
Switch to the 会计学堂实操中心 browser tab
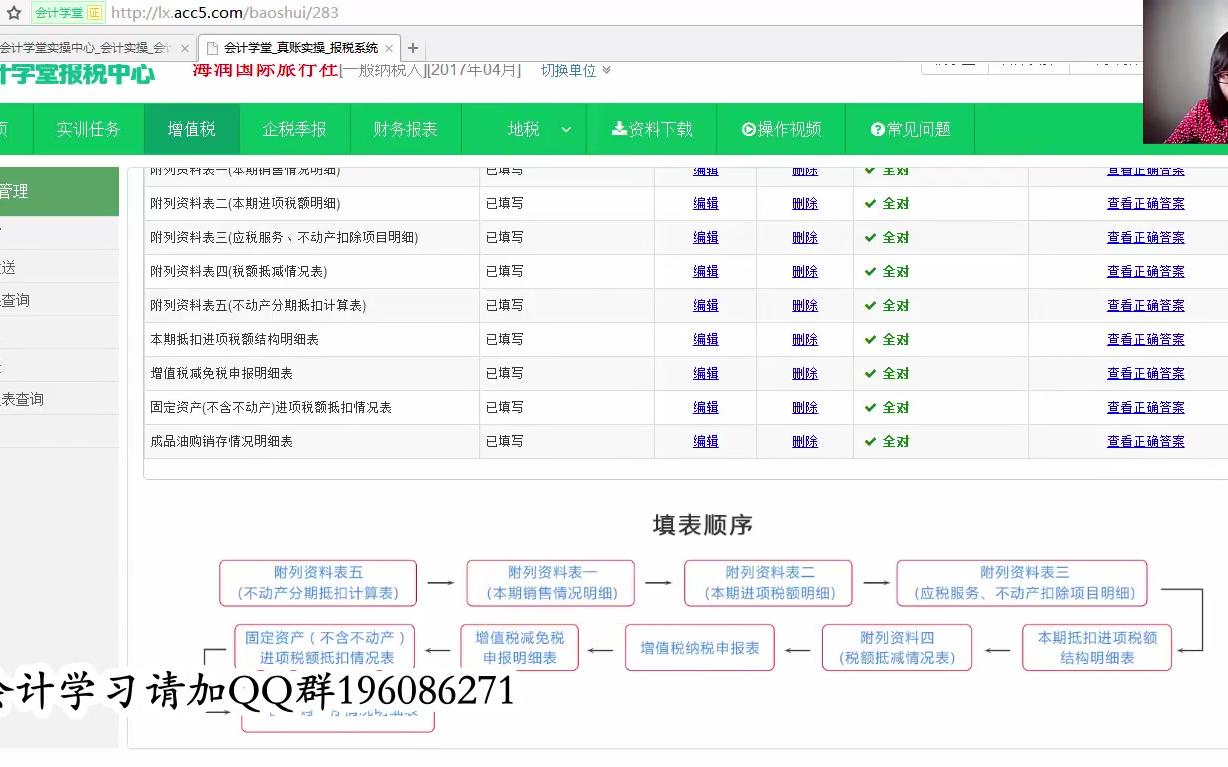point(90,46)
